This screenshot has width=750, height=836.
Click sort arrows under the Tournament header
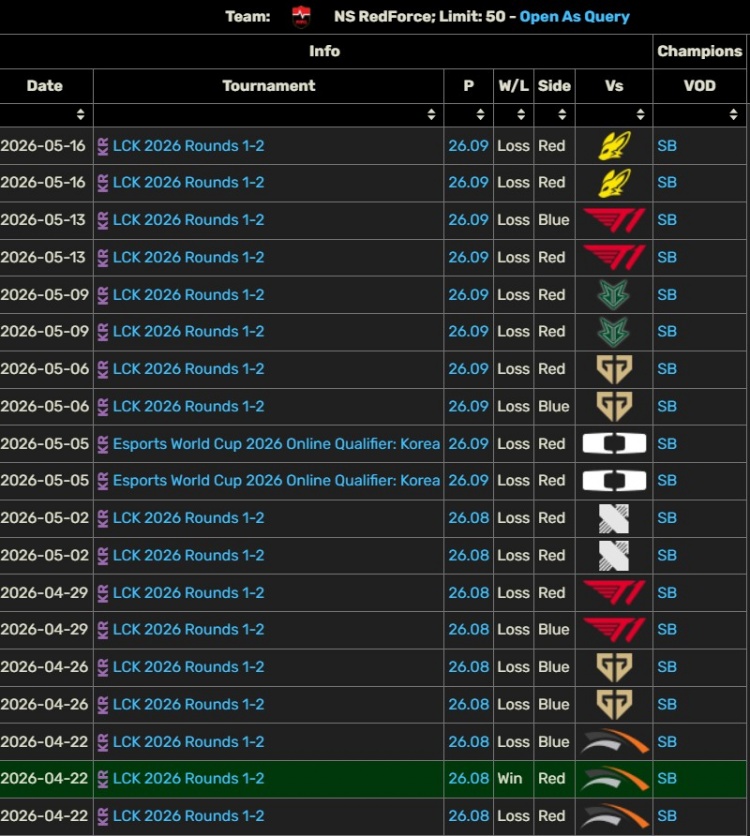coord(431,115)
